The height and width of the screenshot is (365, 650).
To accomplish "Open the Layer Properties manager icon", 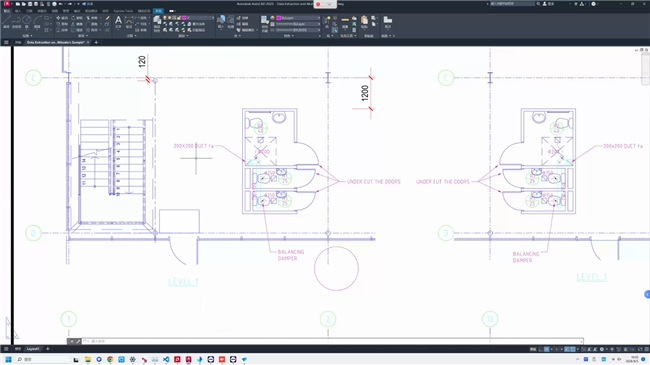I will [157, 21].
